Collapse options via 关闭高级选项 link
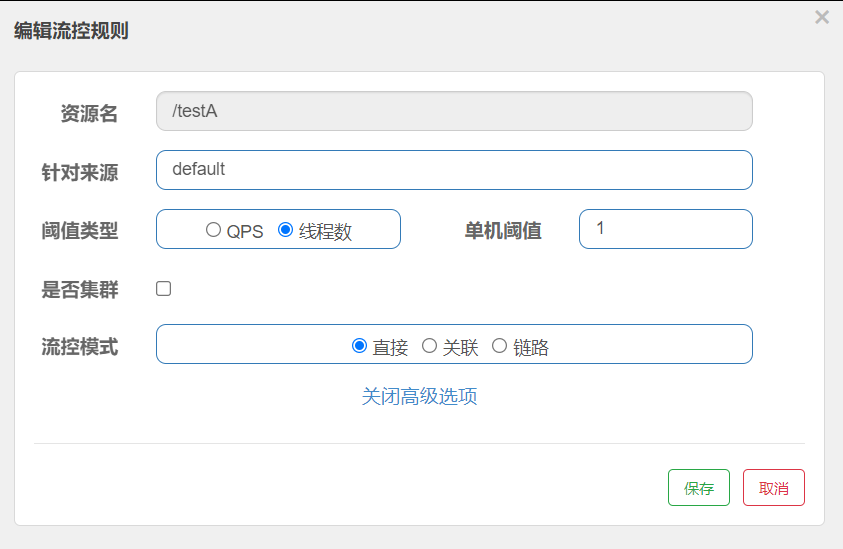Screen dimensions: 843x549 (419, 396)
